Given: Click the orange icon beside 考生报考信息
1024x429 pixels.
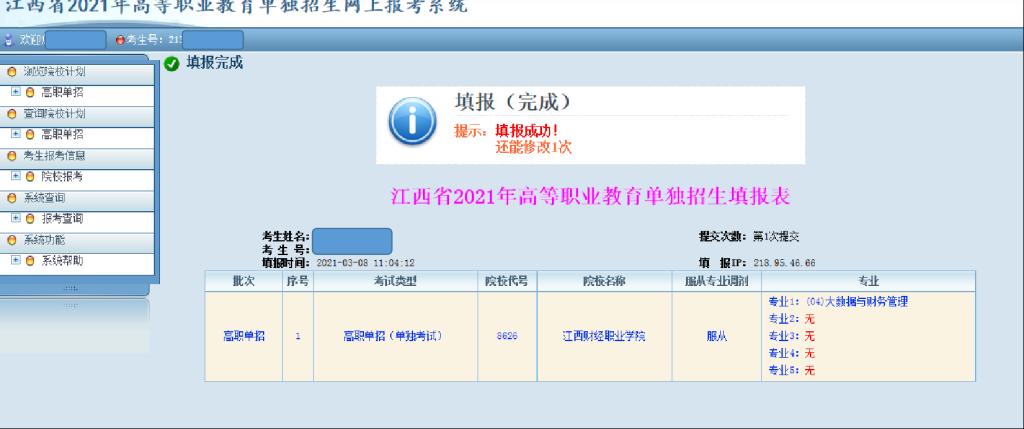Looking at the screenshot, I should 11,157.
